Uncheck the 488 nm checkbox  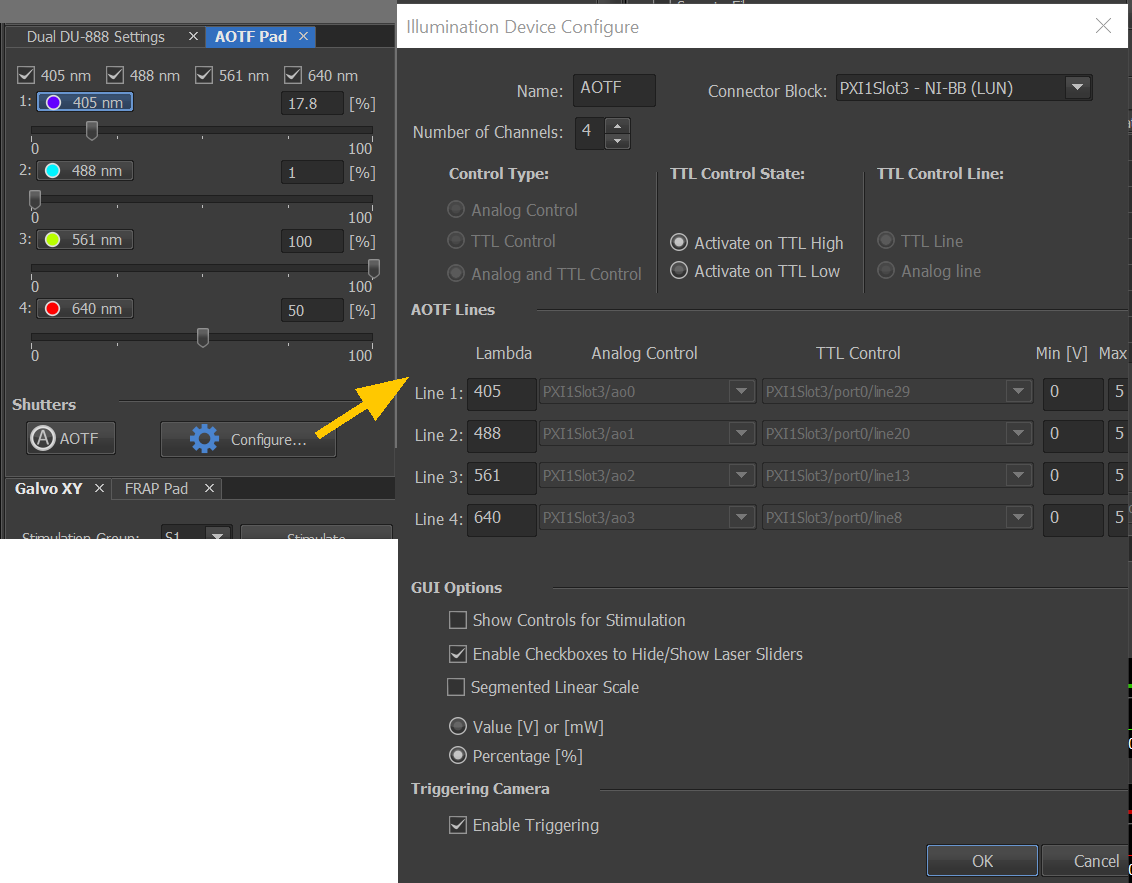click(115, 75)
